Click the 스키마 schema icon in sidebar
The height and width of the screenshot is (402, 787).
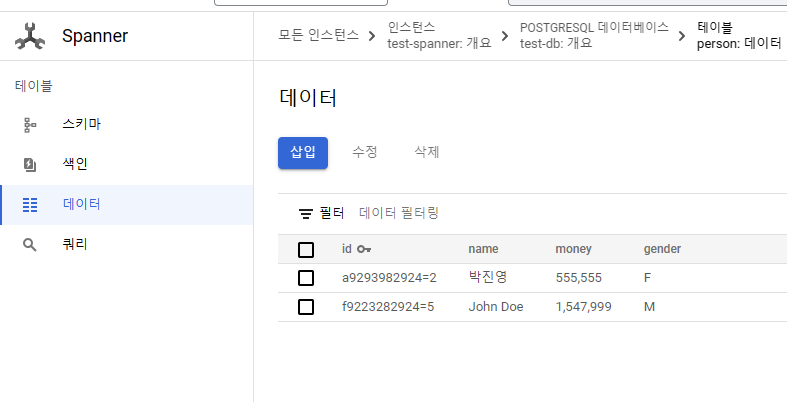[x=30, y=125]
